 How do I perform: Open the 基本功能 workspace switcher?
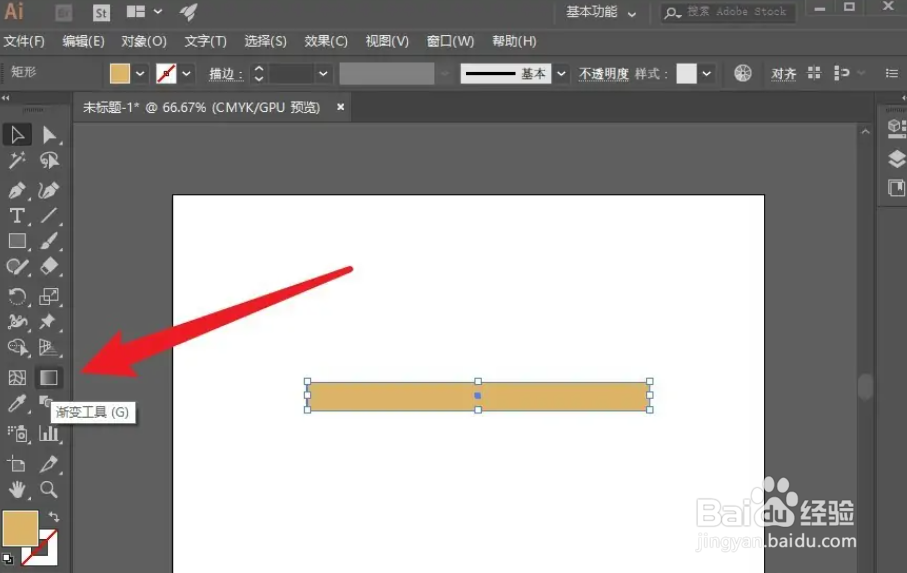600,12
